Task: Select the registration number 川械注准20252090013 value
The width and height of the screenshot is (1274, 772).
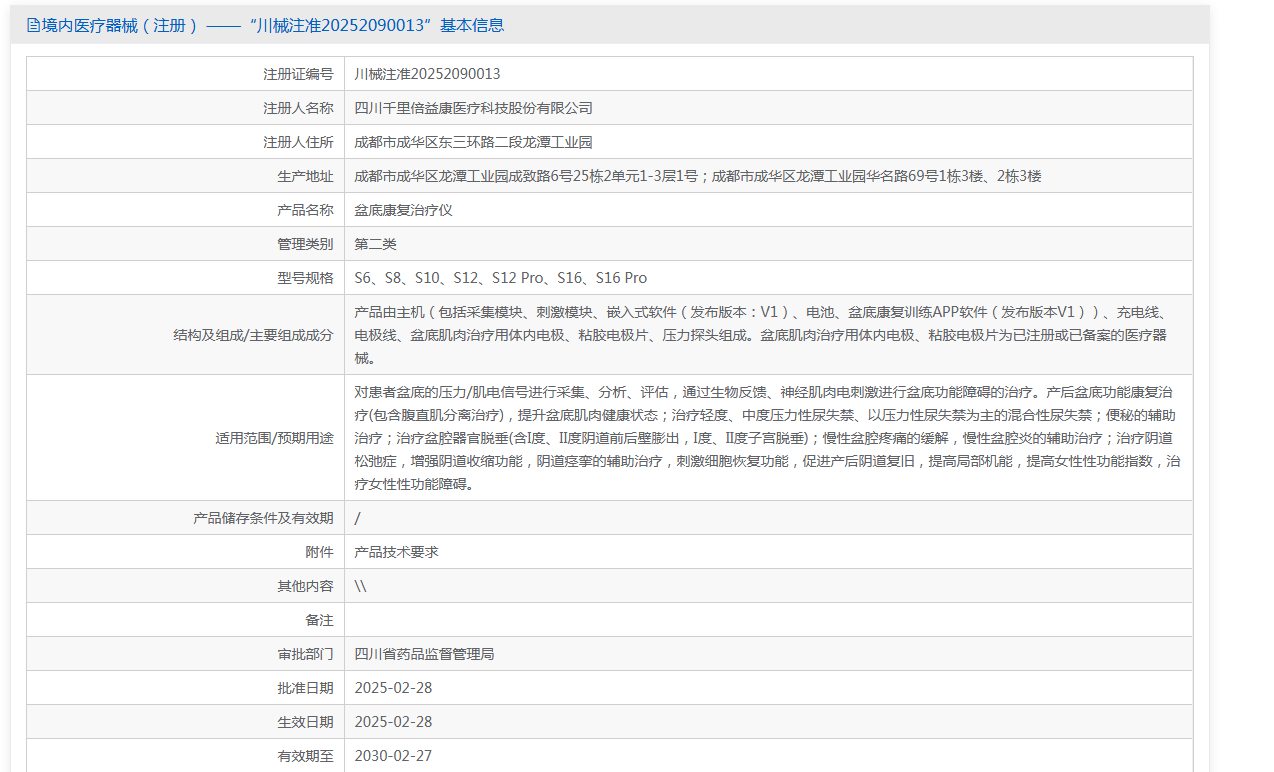Action: pyautogui.click(x=427, y=74)
